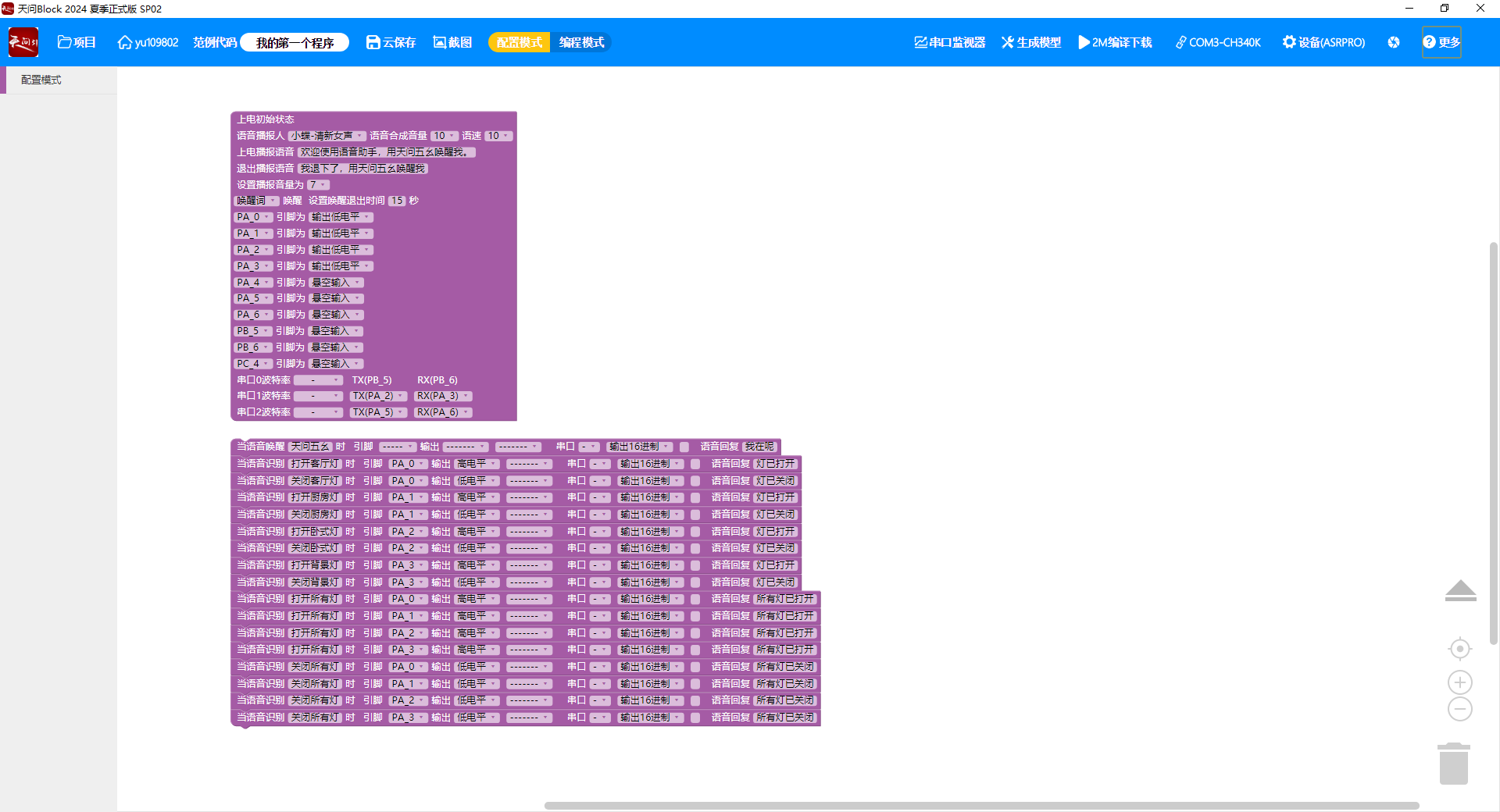
Task: Start 2M编译下载 compile and download
Action: coord(1115,42)
